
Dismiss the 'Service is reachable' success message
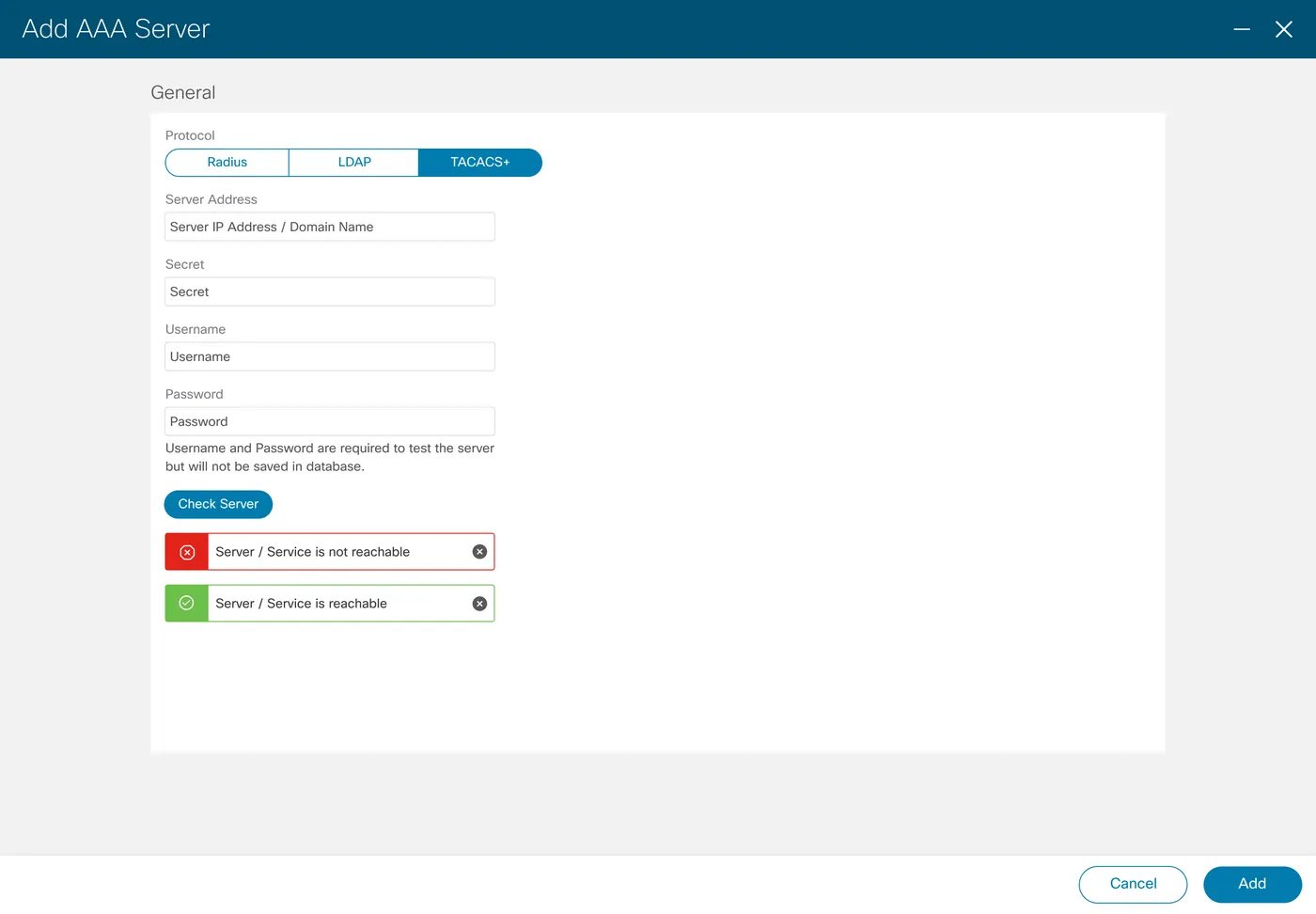click(x=479, y=604)
